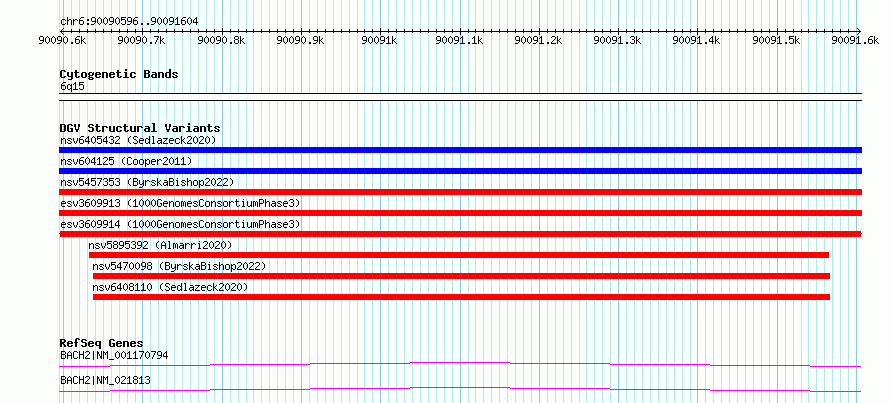Click the red bar for esv3609913

(460, 213)
